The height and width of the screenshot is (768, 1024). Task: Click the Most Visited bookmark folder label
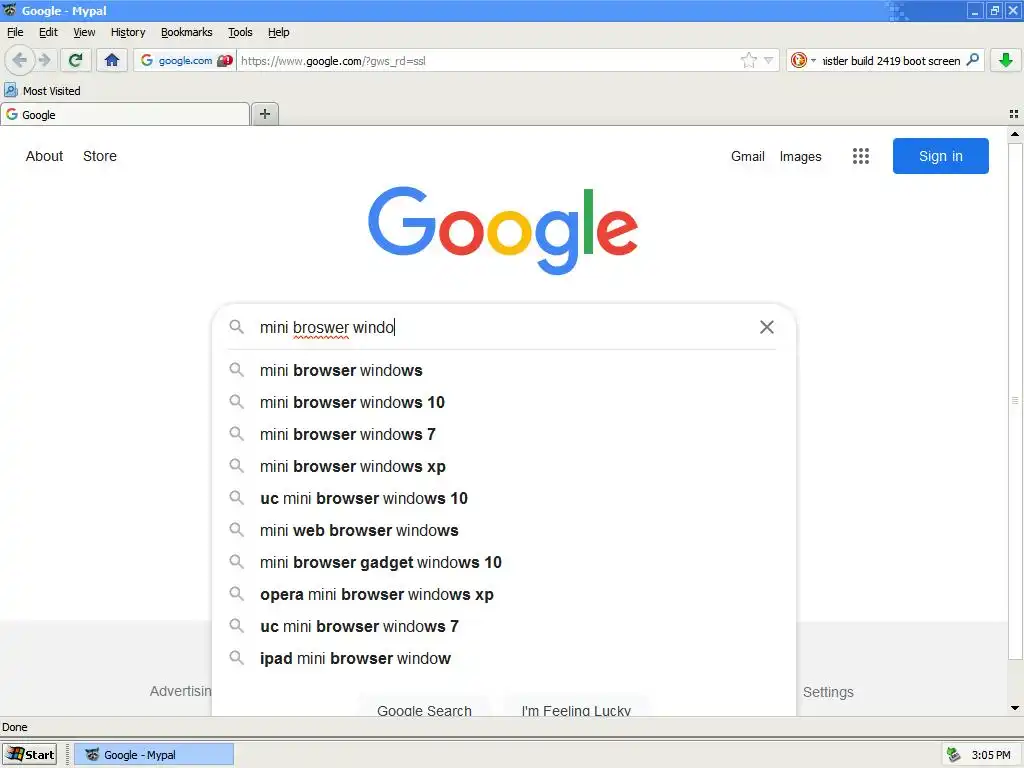click(52, 91)
